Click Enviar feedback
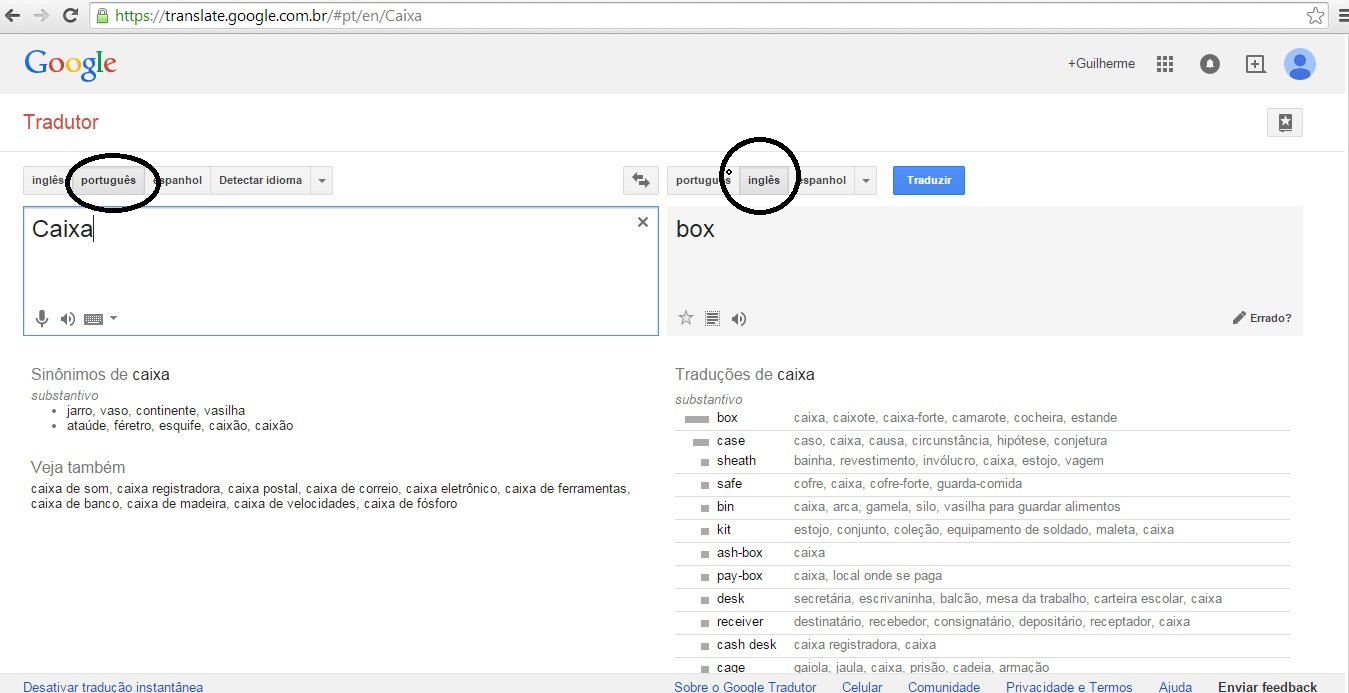Image resolution: width=1349 pixels, height=693 pixels. (1267, 687)
